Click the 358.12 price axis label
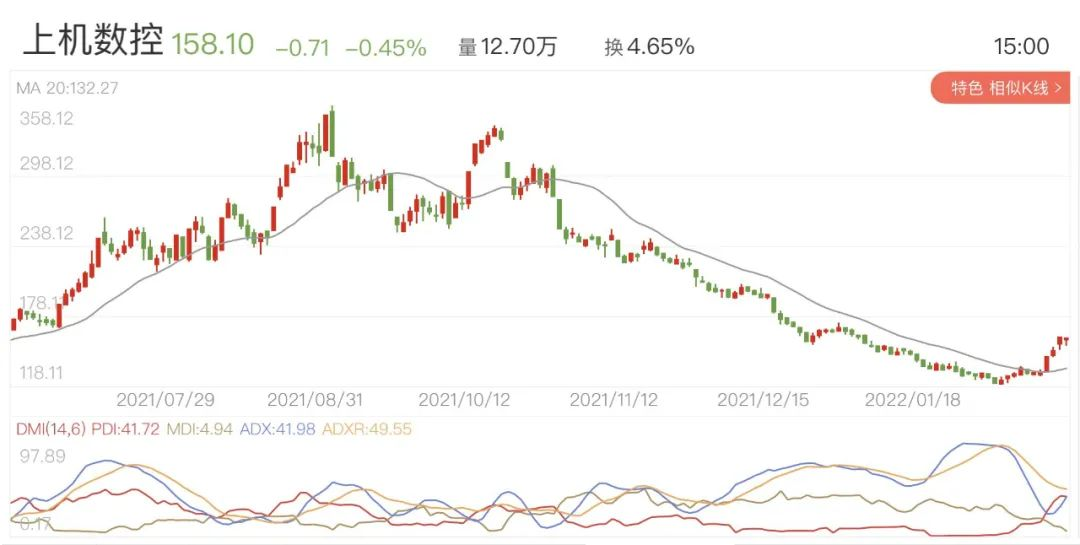Image resolution: width=1080 pixels, height=545 pixels. (47, 119)
